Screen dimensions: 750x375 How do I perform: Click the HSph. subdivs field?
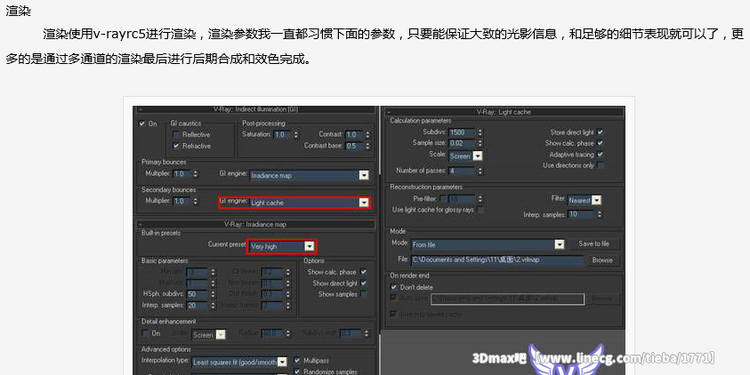point(197,294)
